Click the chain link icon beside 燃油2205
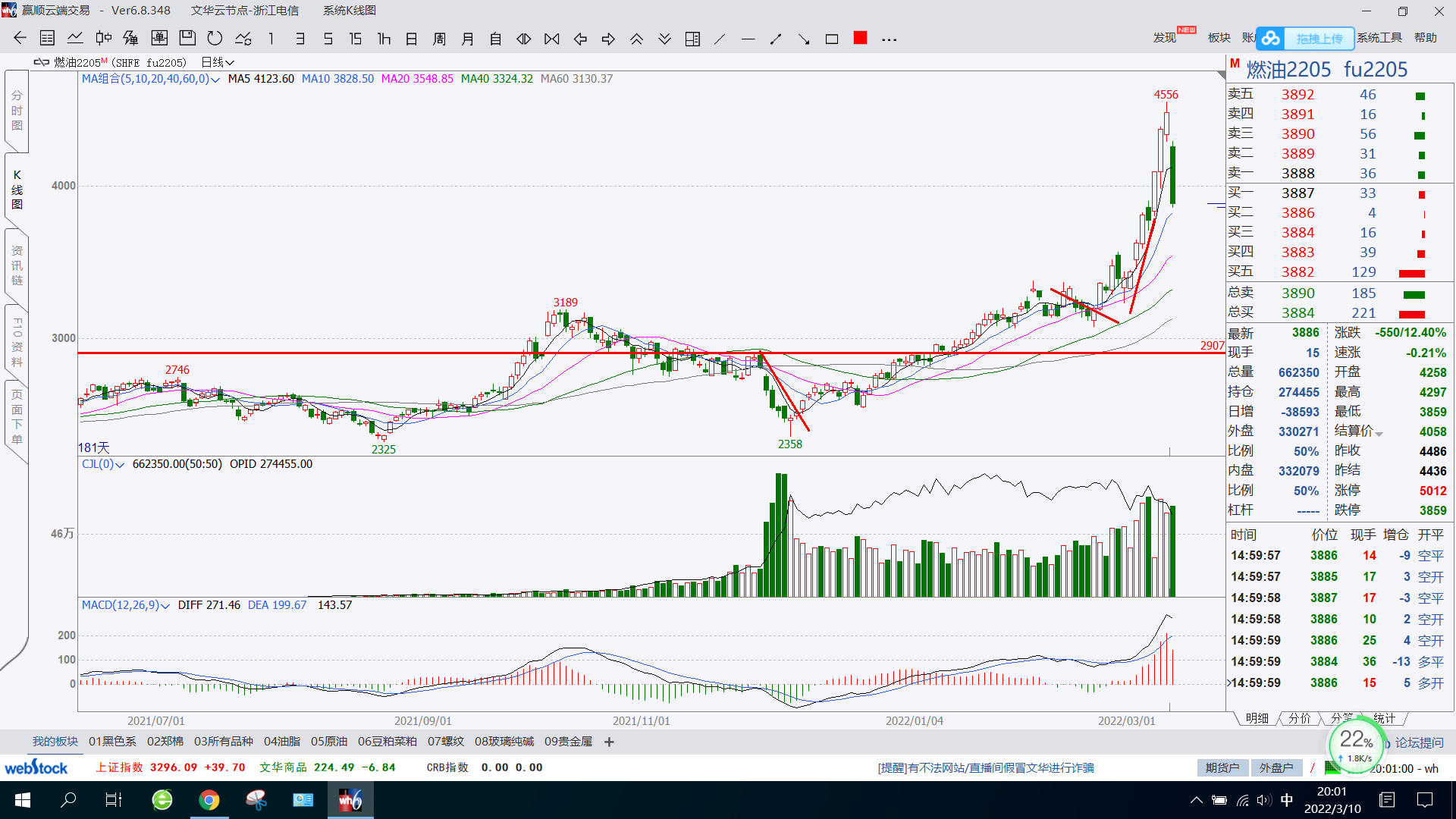The image size is (1456, 819). (x=42, y=62)
